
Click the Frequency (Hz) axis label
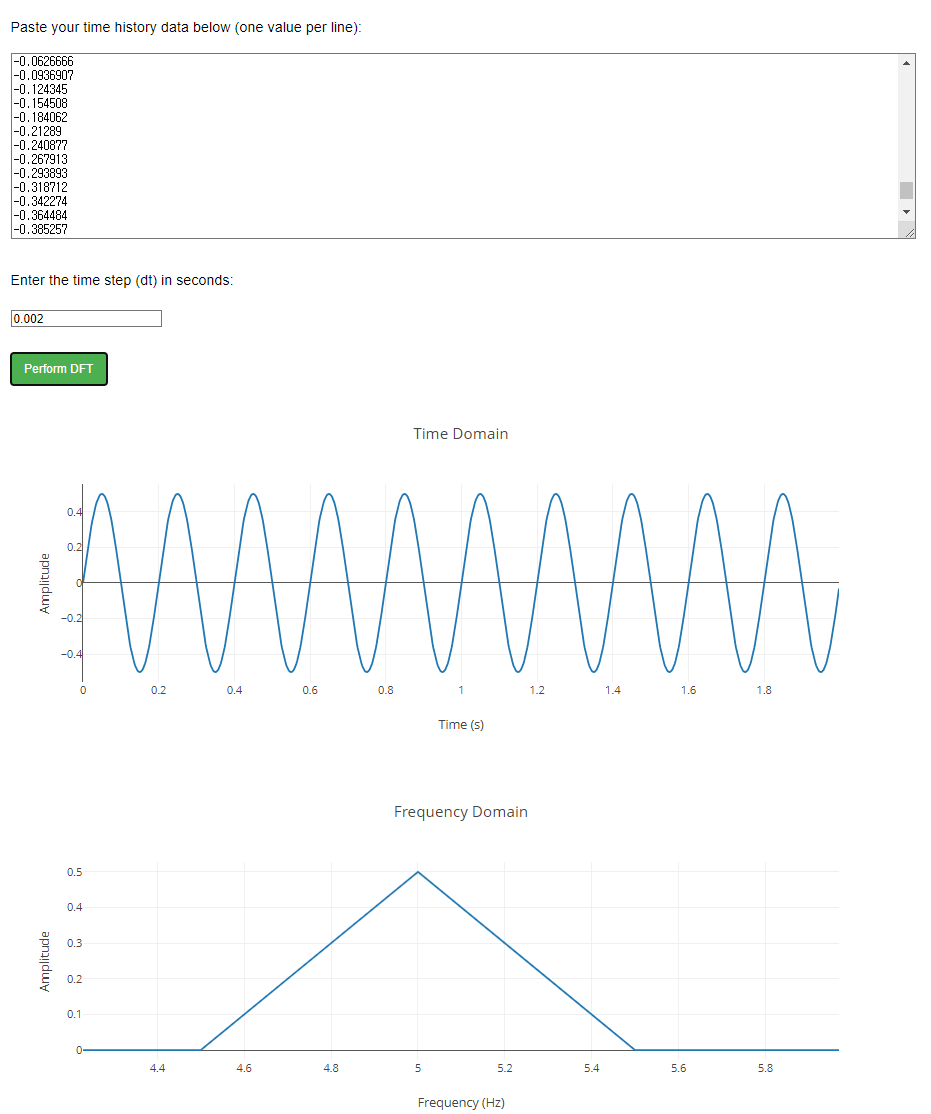[460, 1102]
